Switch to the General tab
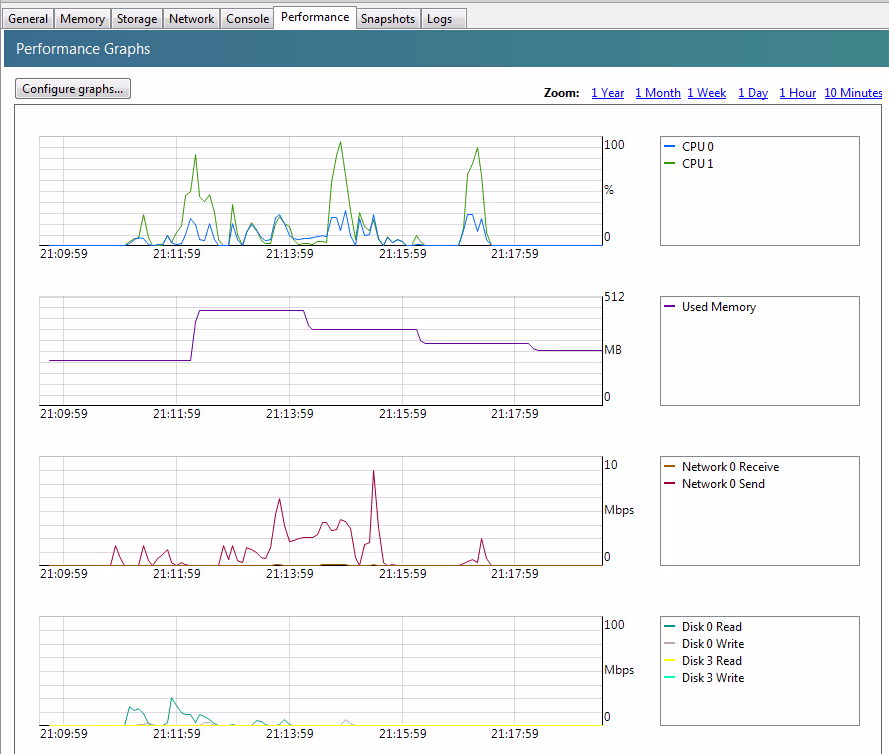The width and height of the screenshot is (889, 754). pos(28,19)
